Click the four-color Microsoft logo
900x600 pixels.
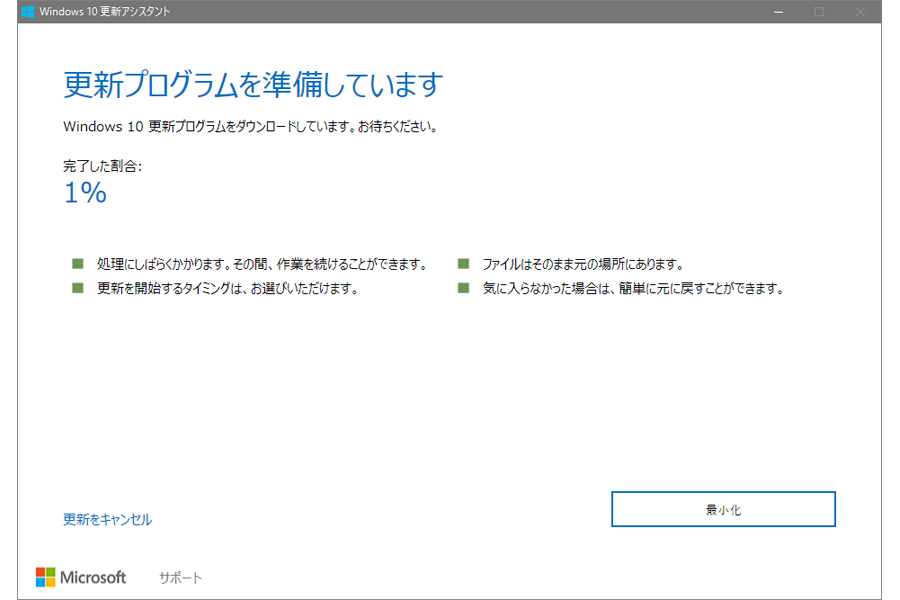tap(45, 577)
